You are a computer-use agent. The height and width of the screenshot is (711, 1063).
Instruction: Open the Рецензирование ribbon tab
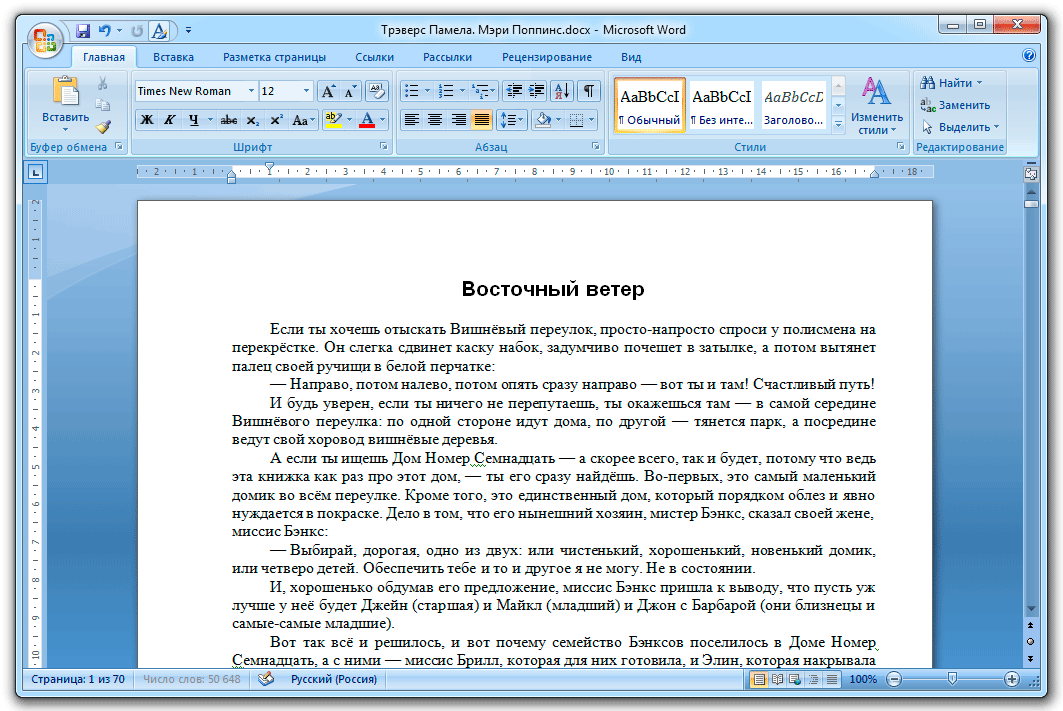coord(546,57)
